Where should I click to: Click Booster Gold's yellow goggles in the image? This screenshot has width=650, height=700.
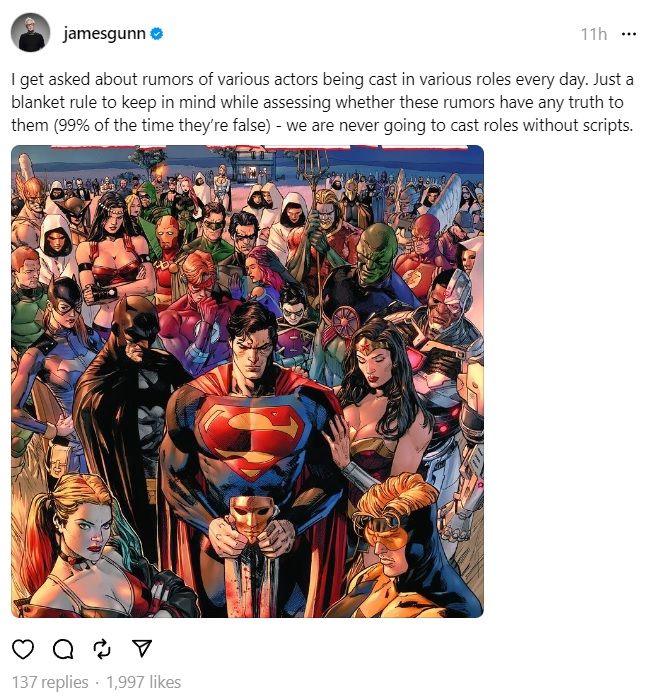tap(384, 530)
